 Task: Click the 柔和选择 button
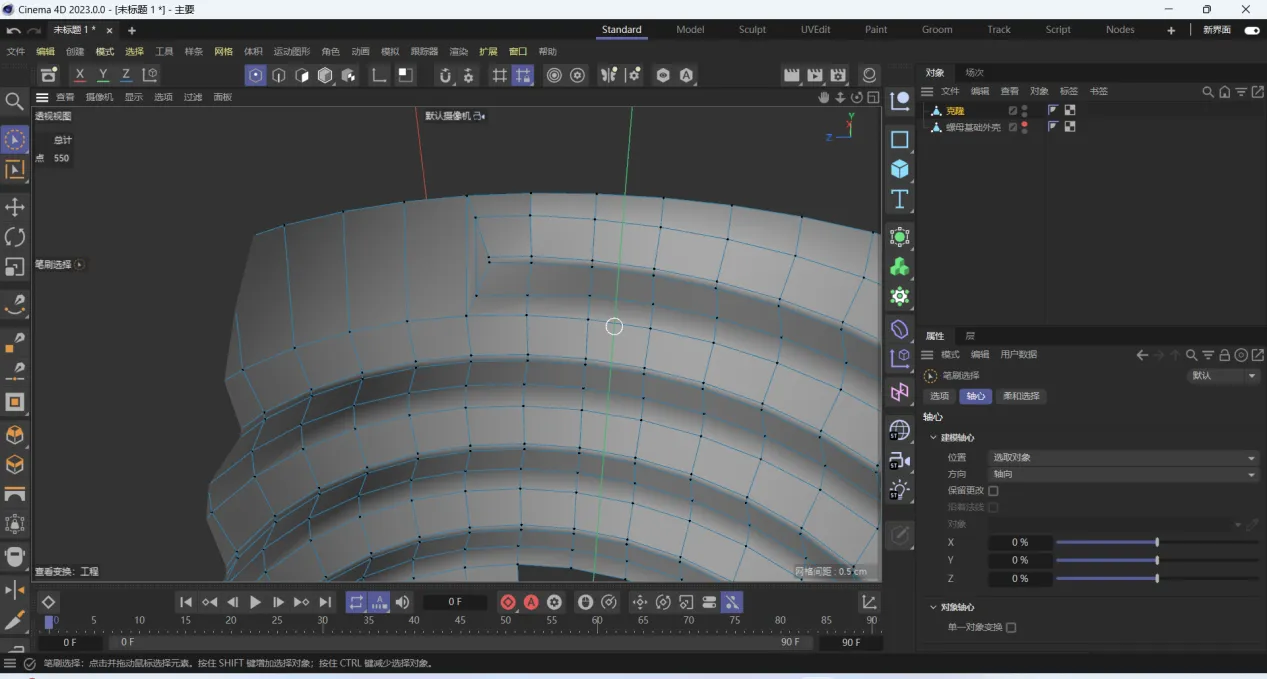pos(1021,396)
